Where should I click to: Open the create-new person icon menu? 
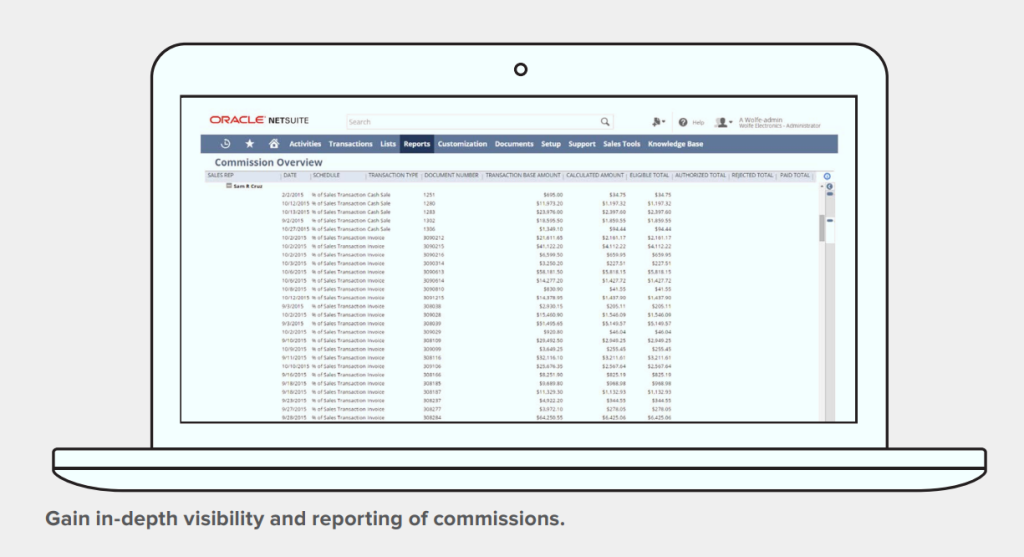pyautogui.click(x=658, y=121)
